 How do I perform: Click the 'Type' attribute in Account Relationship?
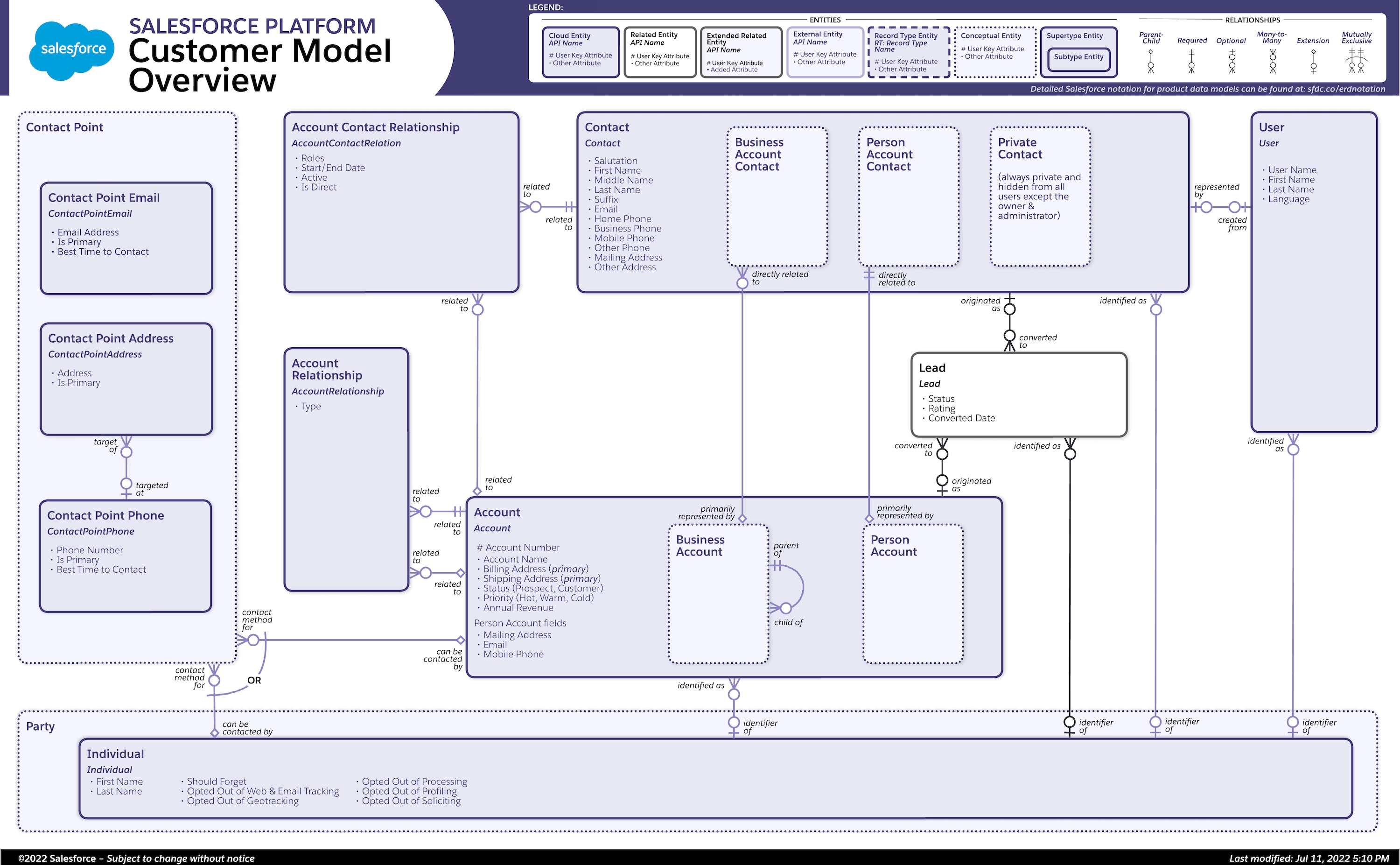310,406
